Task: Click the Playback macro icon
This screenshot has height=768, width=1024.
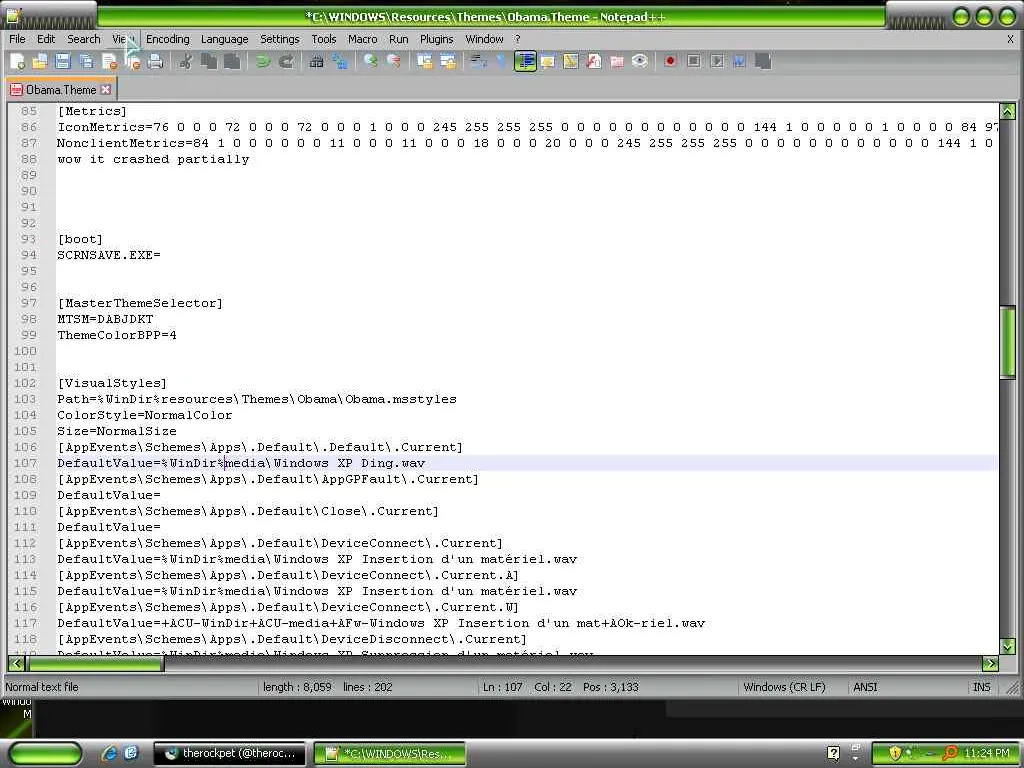Action: [x=716, y=61]
